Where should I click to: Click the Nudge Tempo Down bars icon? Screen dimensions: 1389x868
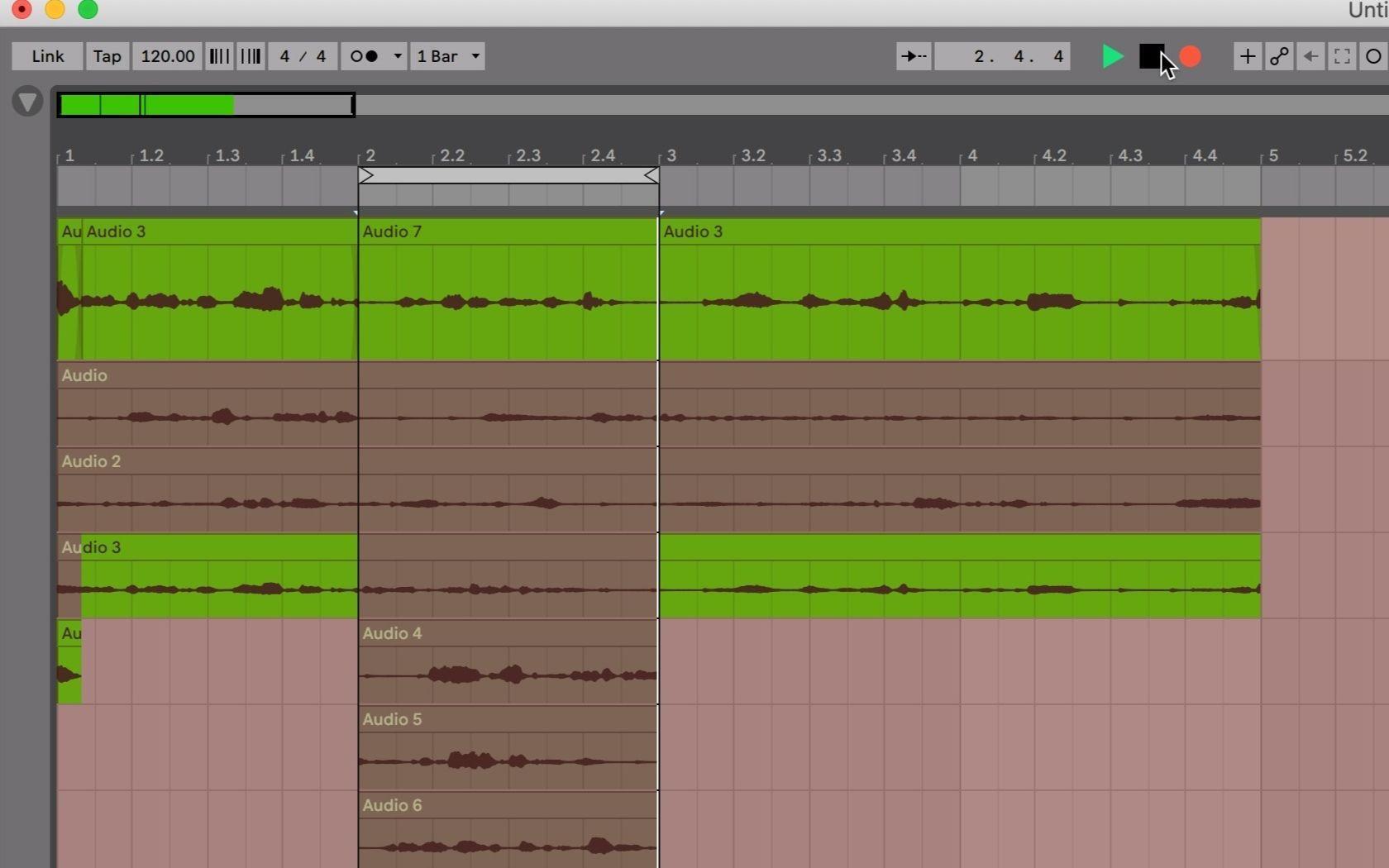tap(219, 56)
